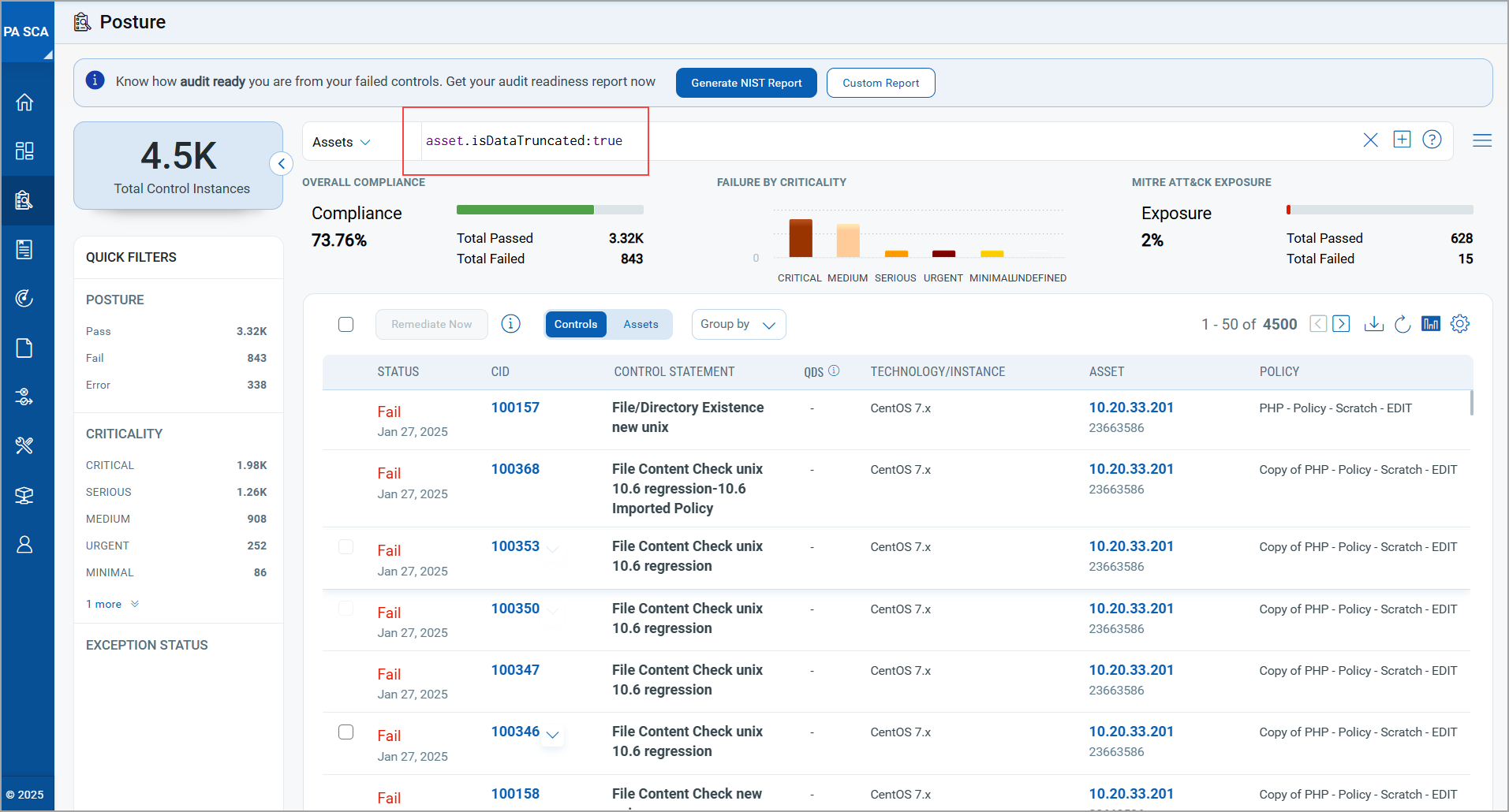Click info icon next to Remediate Now
Screen dimensions: 1509x812
(x=511, y=324)
